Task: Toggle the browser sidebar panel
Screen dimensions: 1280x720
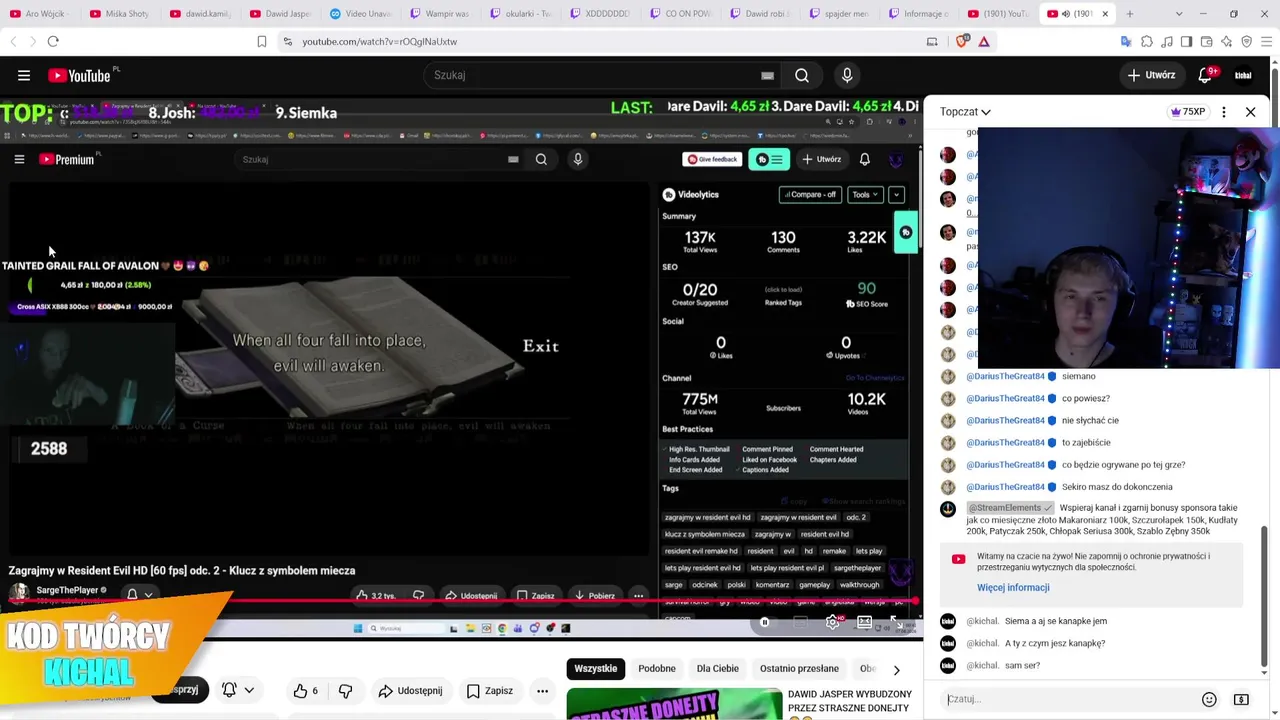Action: (1186, 41)
